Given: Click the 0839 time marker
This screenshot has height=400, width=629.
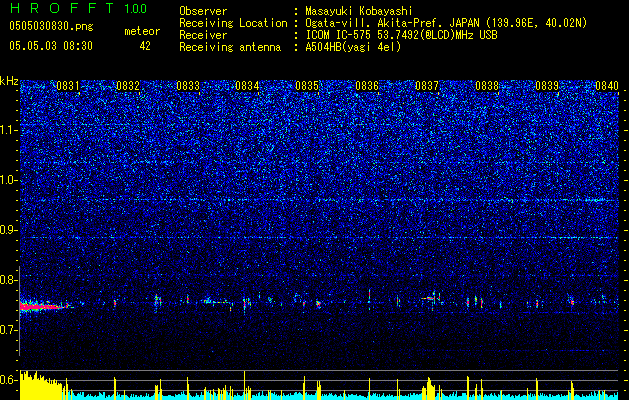Looking at the screenshot, I should pos(547,86).
